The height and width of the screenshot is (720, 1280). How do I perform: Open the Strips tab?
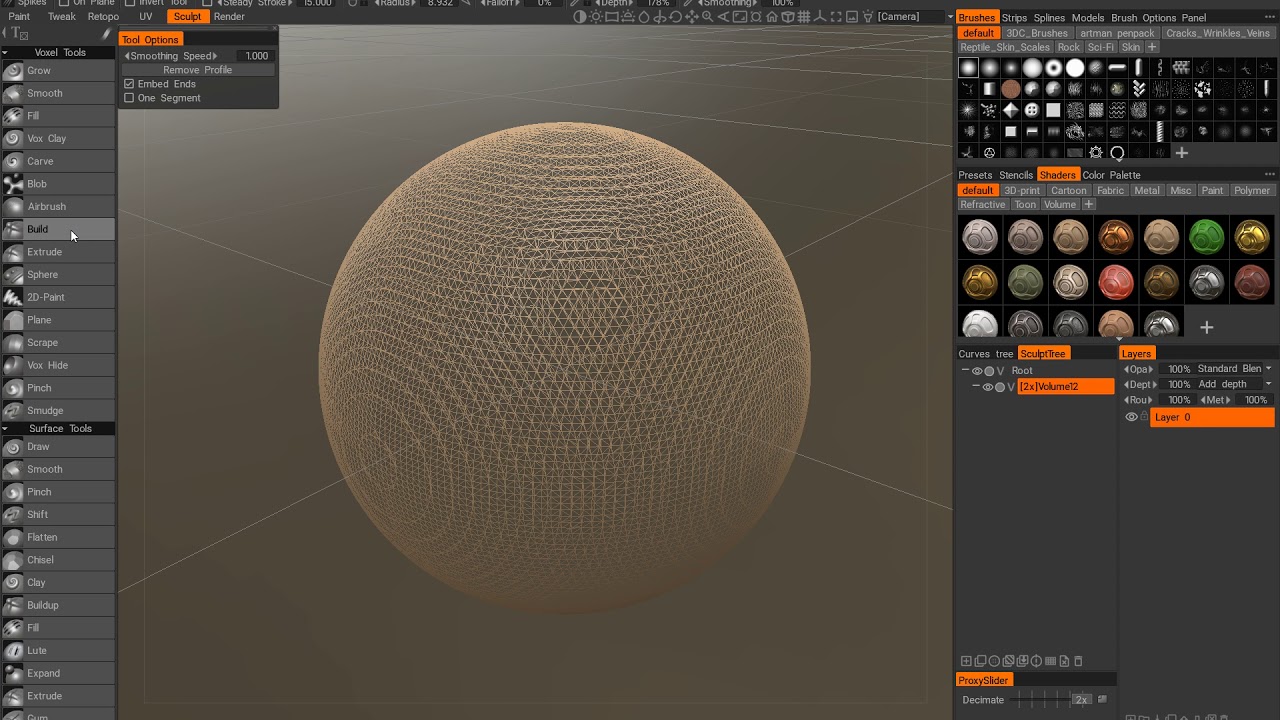pyautogui.click(x=1014, y=18)
